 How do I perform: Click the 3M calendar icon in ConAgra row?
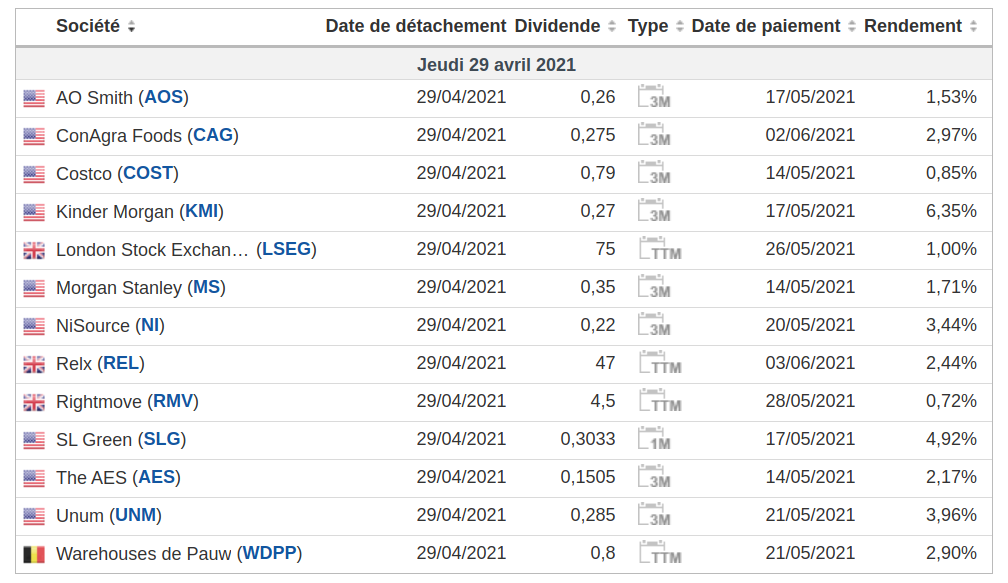654,134
